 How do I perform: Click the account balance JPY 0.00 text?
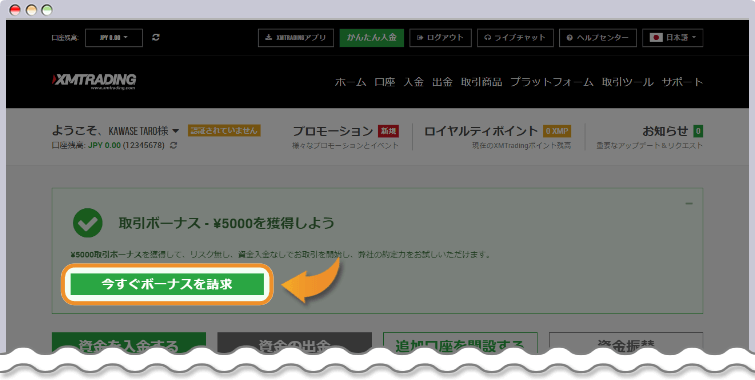coord(104,145)
